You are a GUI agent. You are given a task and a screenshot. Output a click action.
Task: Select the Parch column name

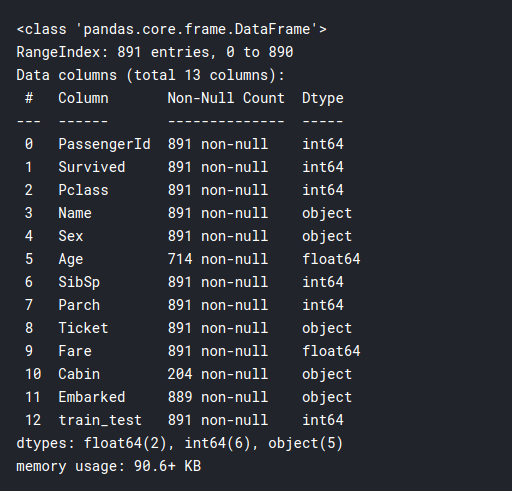(79, 305)
